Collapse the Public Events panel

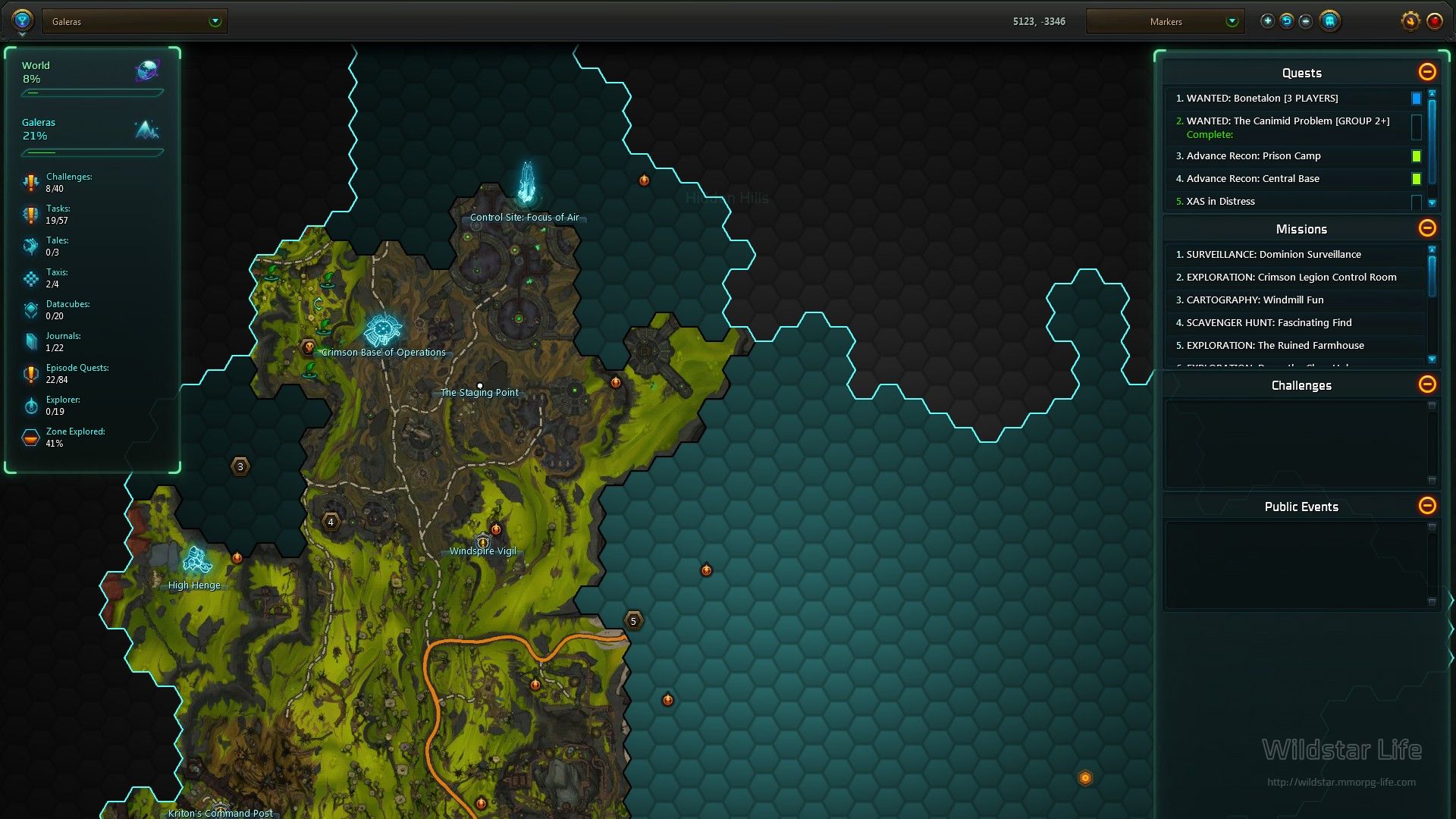click(1427, 506)
